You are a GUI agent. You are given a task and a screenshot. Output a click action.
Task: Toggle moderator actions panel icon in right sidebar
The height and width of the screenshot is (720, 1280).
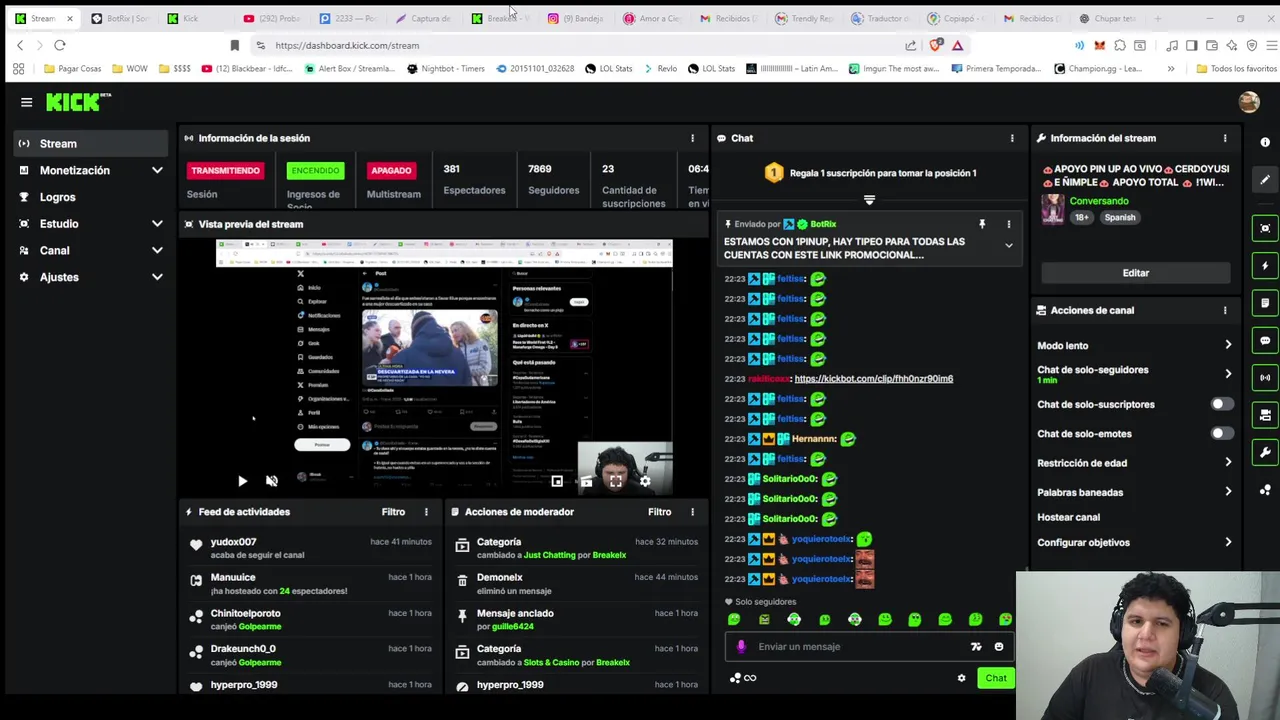[1265, 415]
